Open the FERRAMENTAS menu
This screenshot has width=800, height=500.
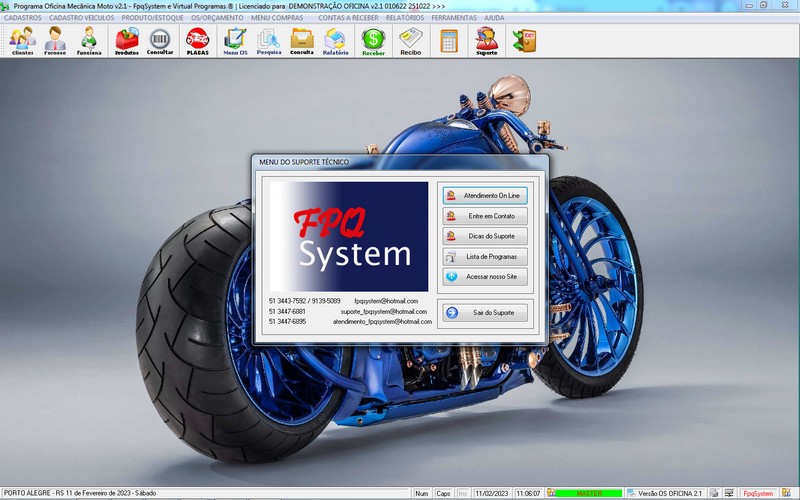point(454,18)
